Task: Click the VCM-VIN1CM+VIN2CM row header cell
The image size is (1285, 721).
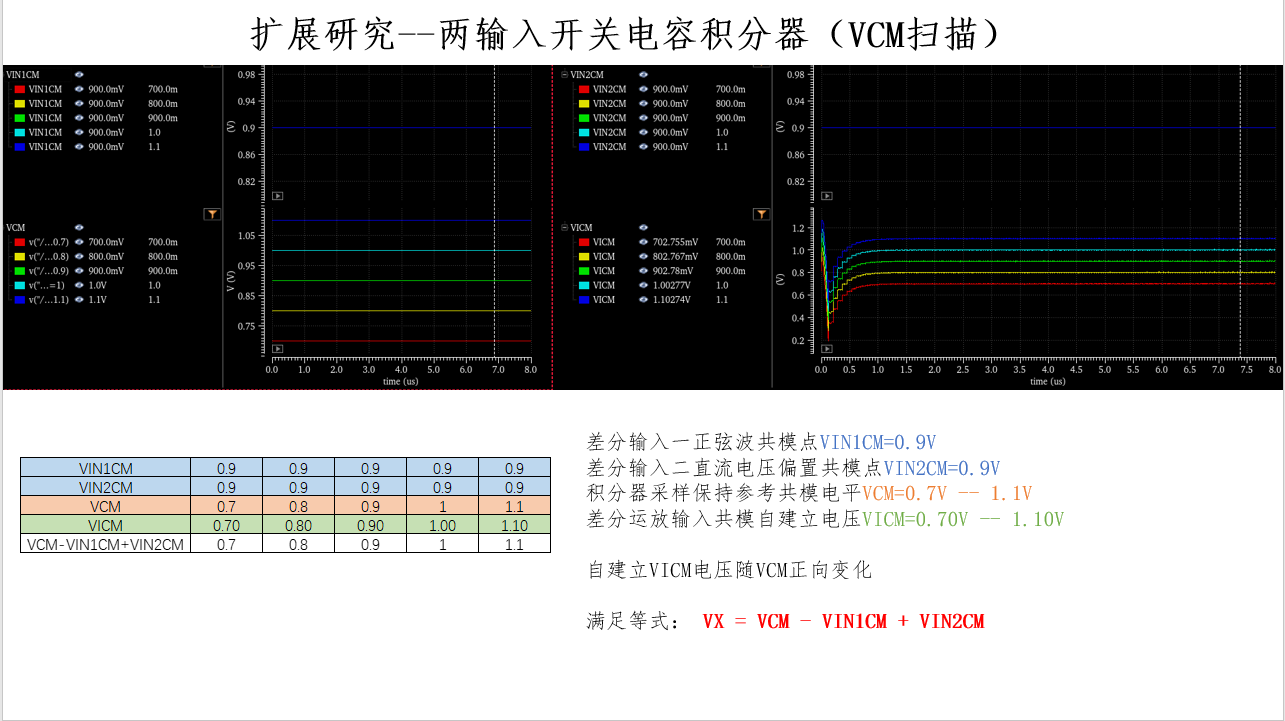Action: [106, 544]
